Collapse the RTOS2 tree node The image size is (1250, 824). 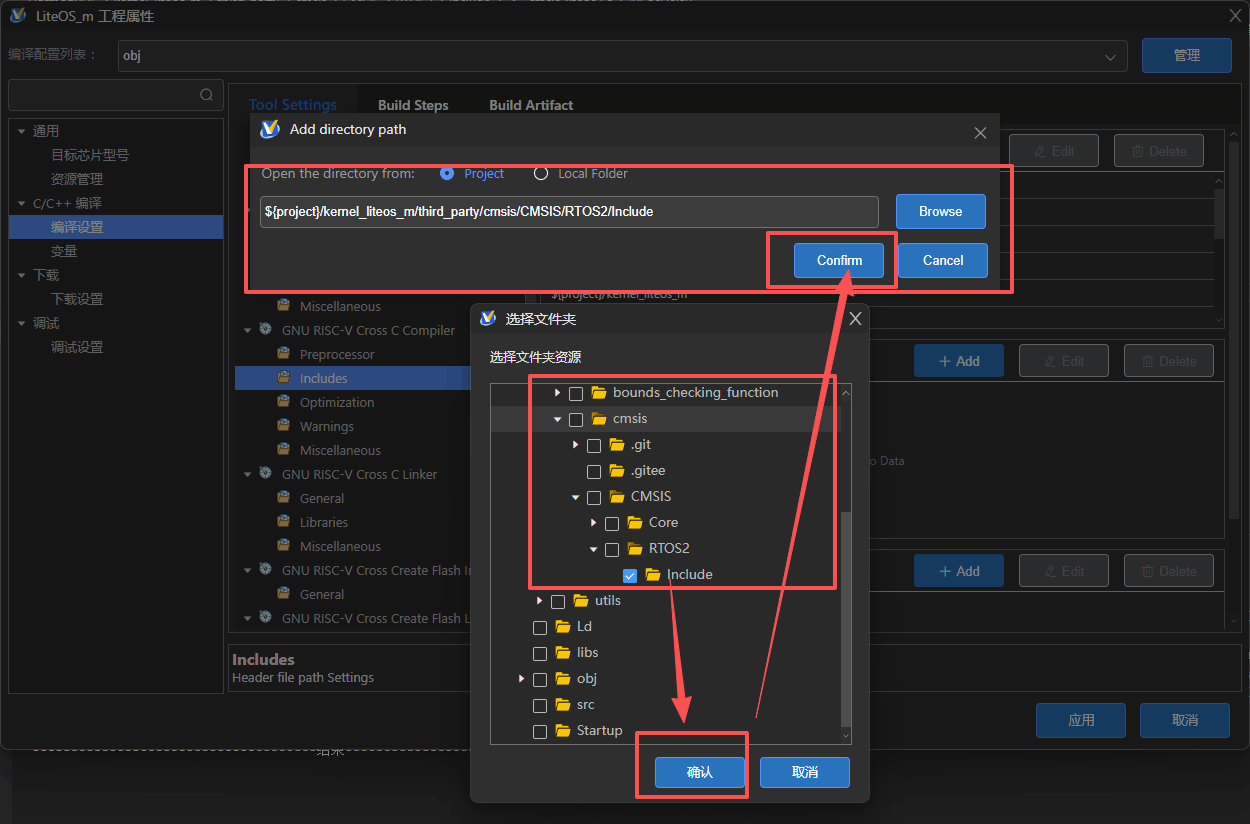(594, 549)
